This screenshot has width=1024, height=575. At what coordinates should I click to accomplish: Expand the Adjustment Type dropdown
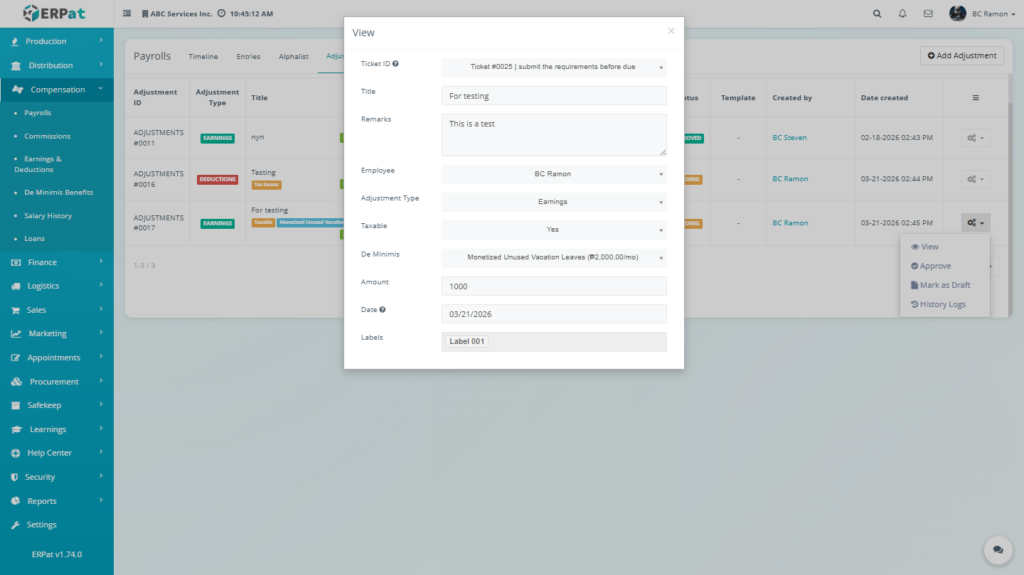pyautogui.click(x=553, y=201)
